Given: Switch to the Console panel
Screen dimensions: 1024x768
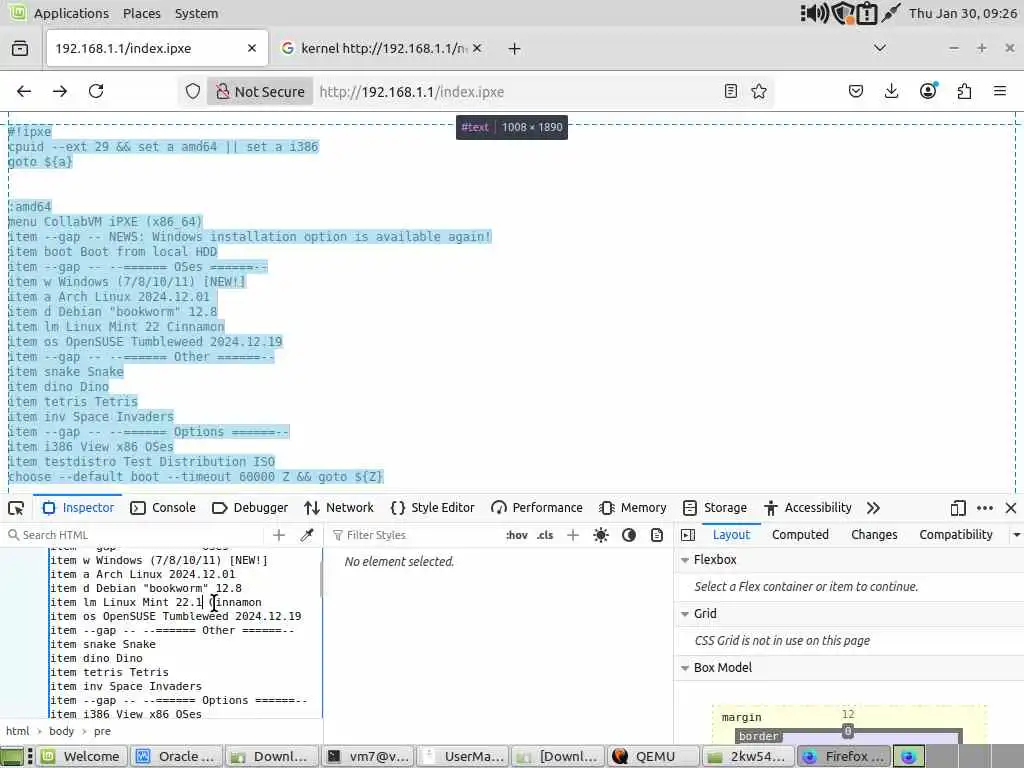Looking at the screenshot, I should pyautogui.click(x=163, y=508).
